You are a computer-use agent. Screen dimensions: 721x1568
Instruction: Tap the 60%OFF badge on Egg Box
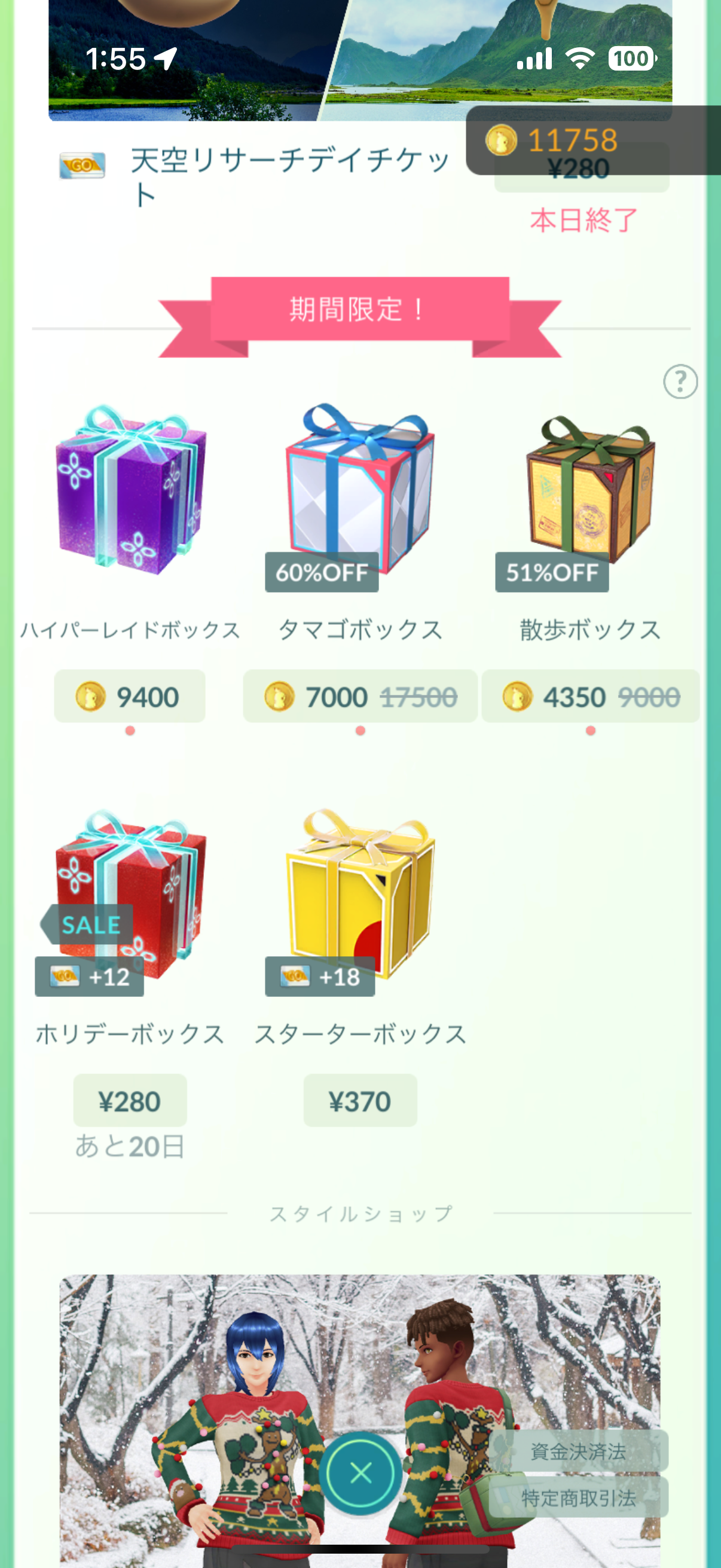(x=322, y=572)
